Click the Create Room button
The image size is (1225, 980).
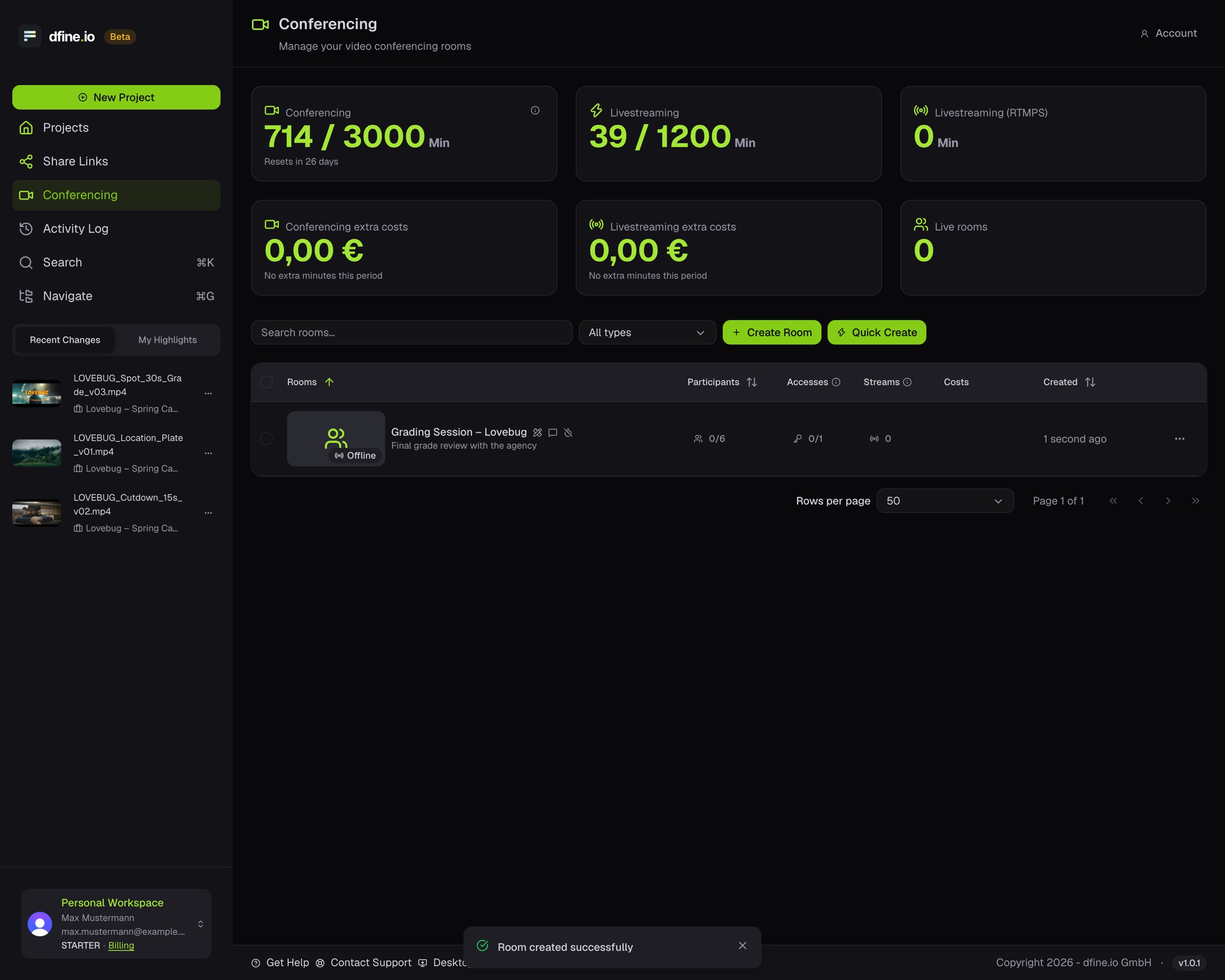772,332
